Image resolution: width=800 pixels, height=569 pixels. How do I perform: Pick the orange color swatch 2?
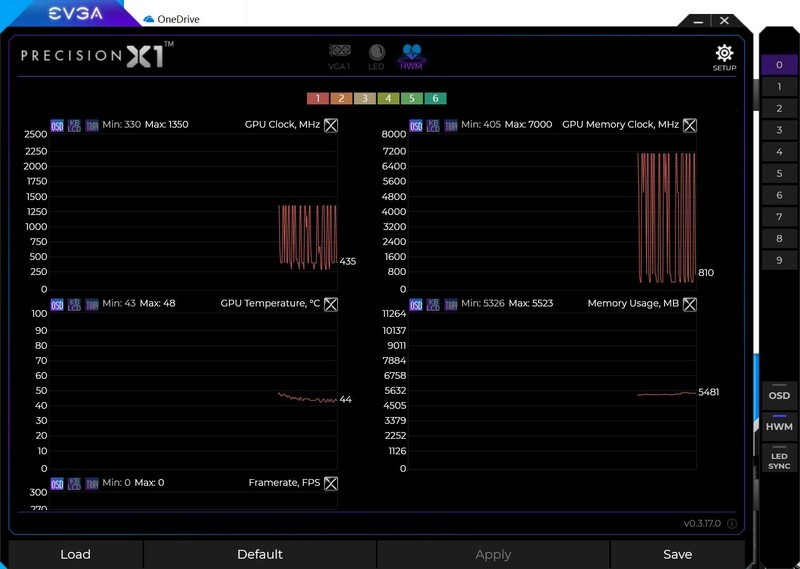click(x=341, y=98)
